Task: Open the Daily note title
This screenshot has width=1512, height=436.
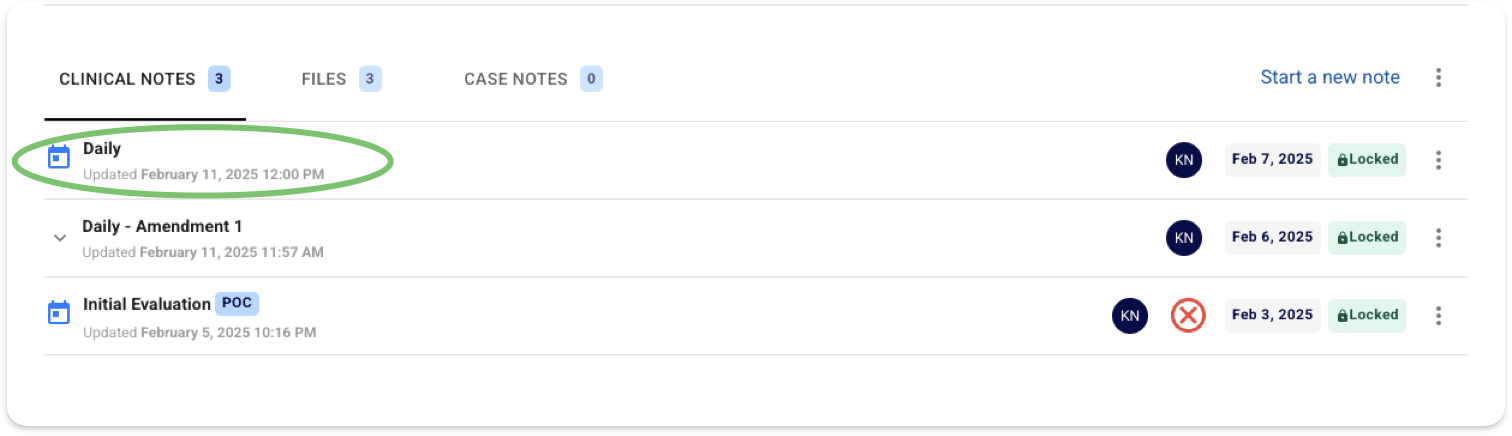Action: [102, 149]
